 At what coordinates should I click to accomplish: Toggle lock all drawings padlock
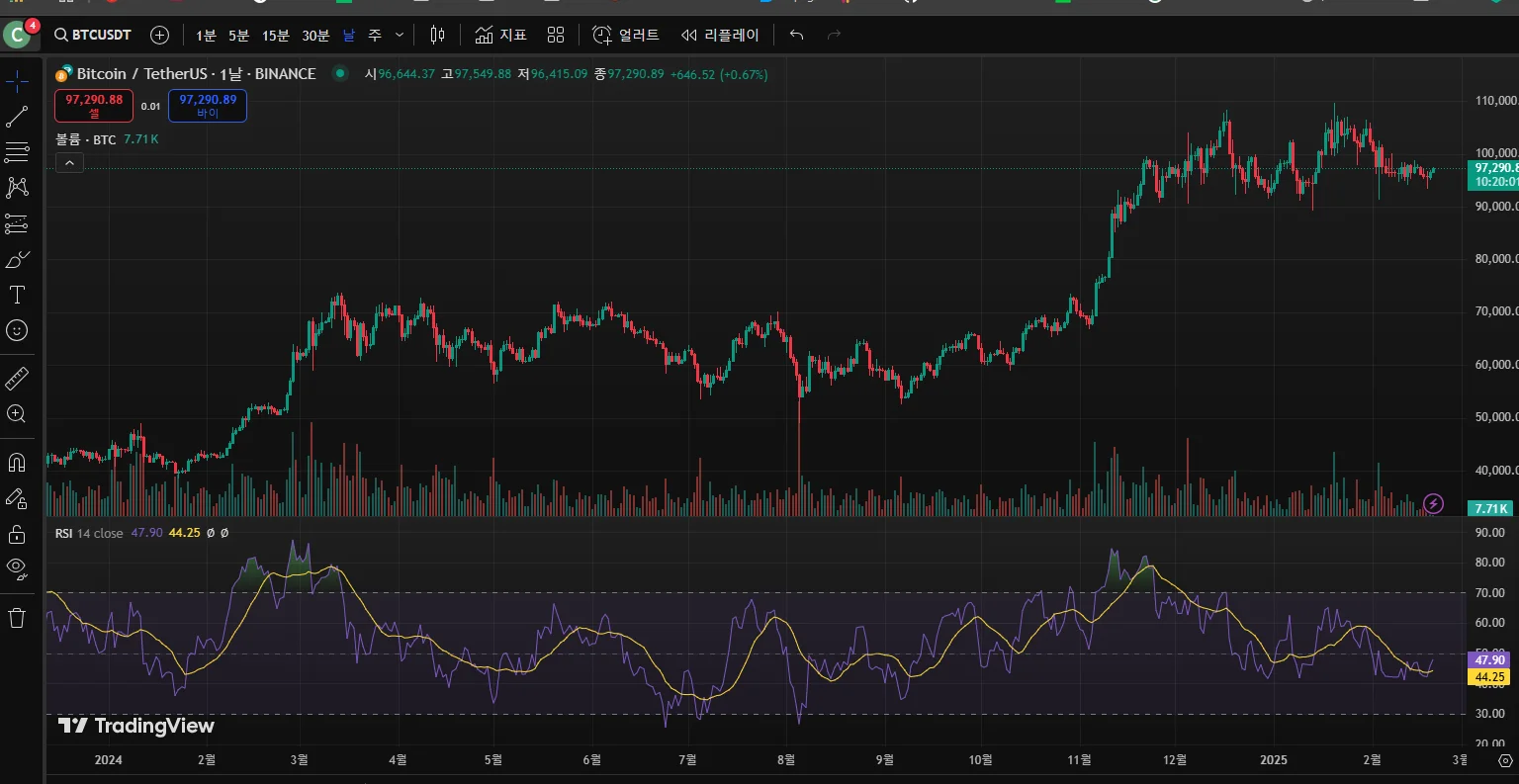coord(17,534)
